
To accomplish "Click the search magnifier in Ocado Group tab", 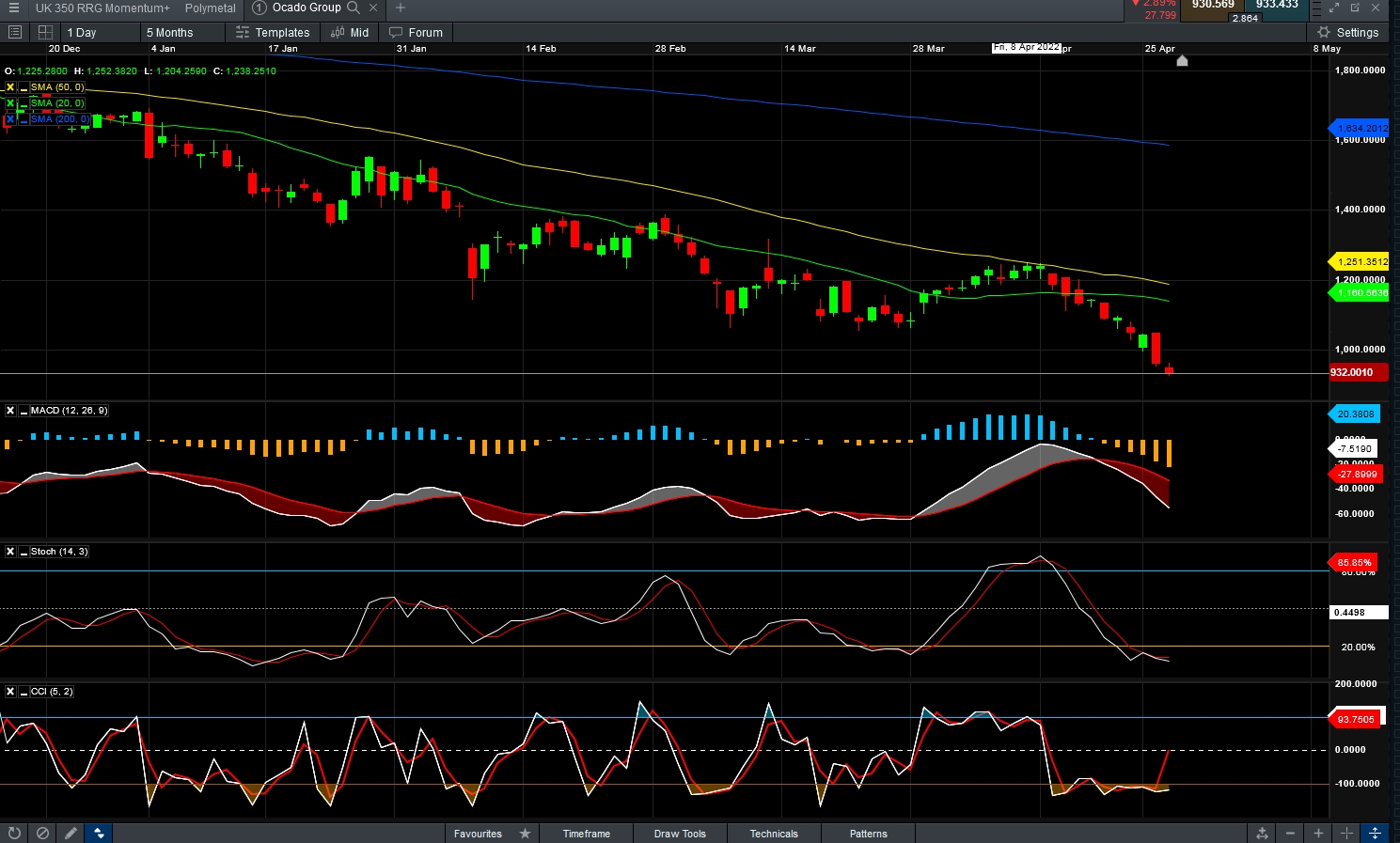I will tap(354, 8).
